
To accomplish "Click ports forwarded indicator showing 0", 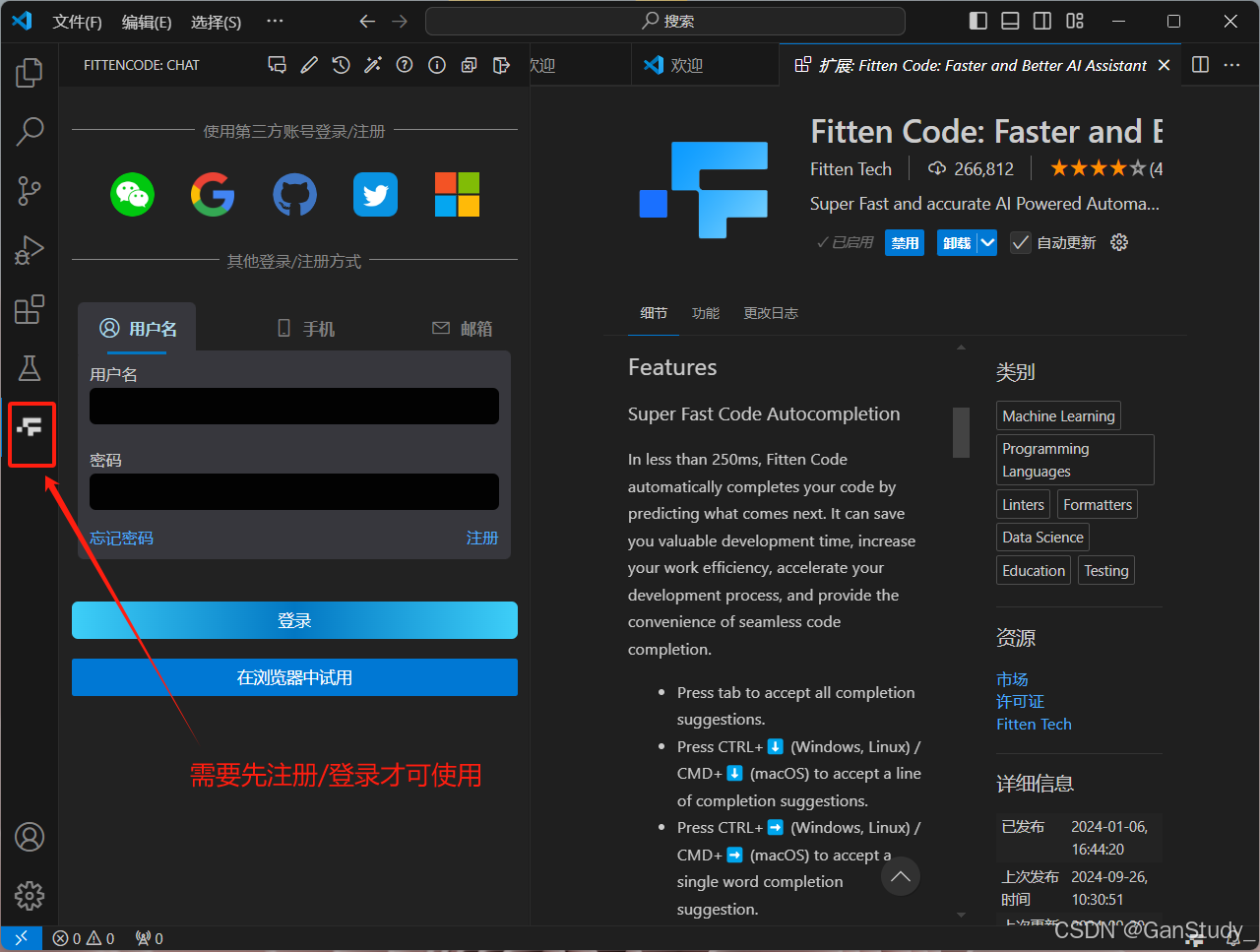I will tap(150, 938).
